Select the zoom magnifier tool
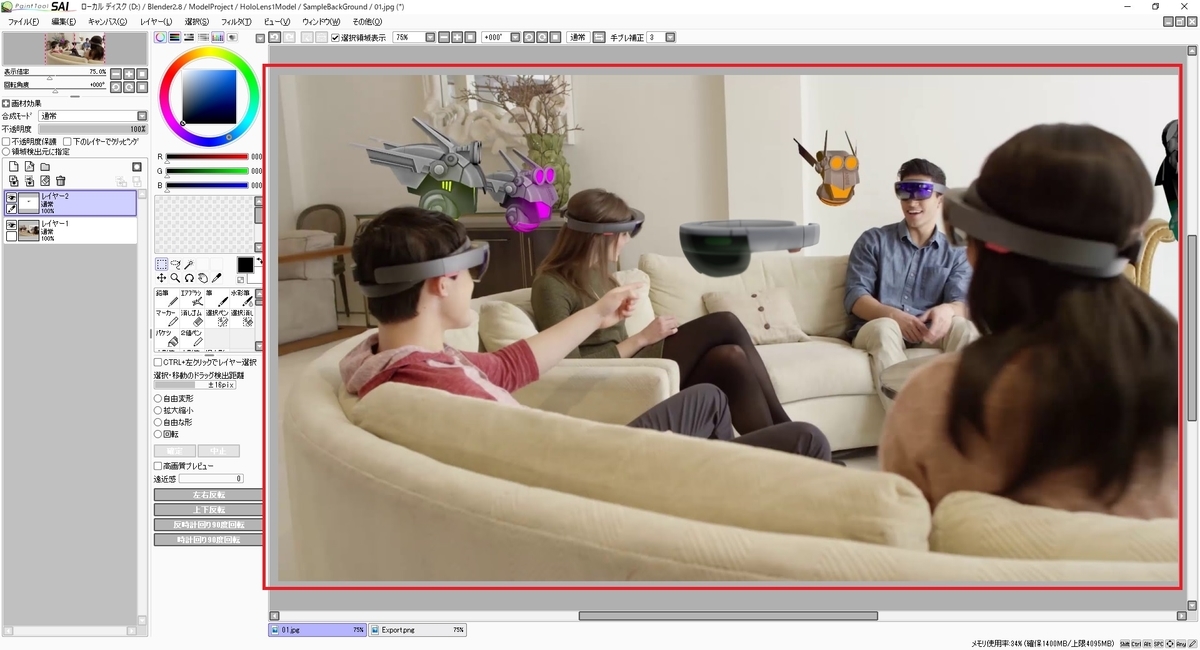The height and width of the screenshot is (650, 1200). 175,278
